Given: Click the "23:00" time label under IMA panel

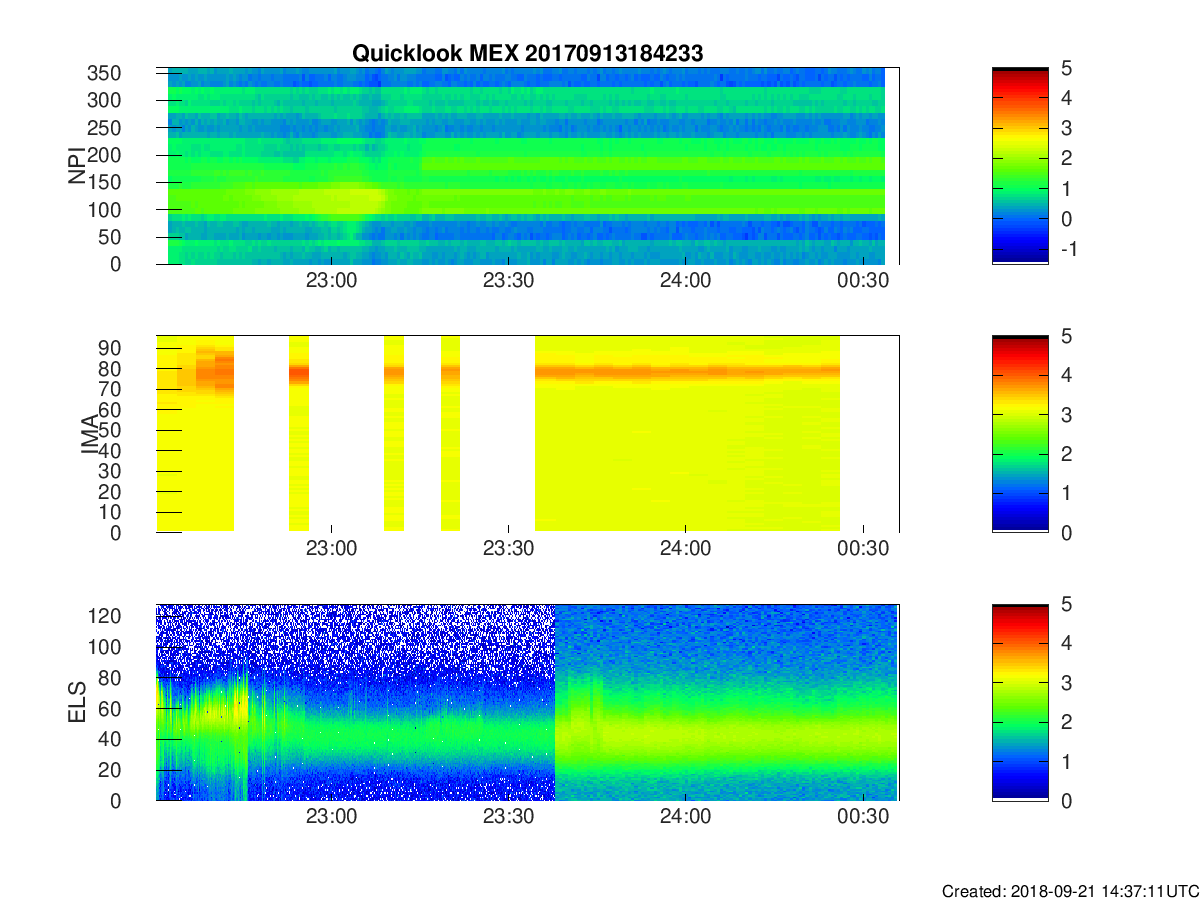Looking at the screenshot, I should (331, 549).
